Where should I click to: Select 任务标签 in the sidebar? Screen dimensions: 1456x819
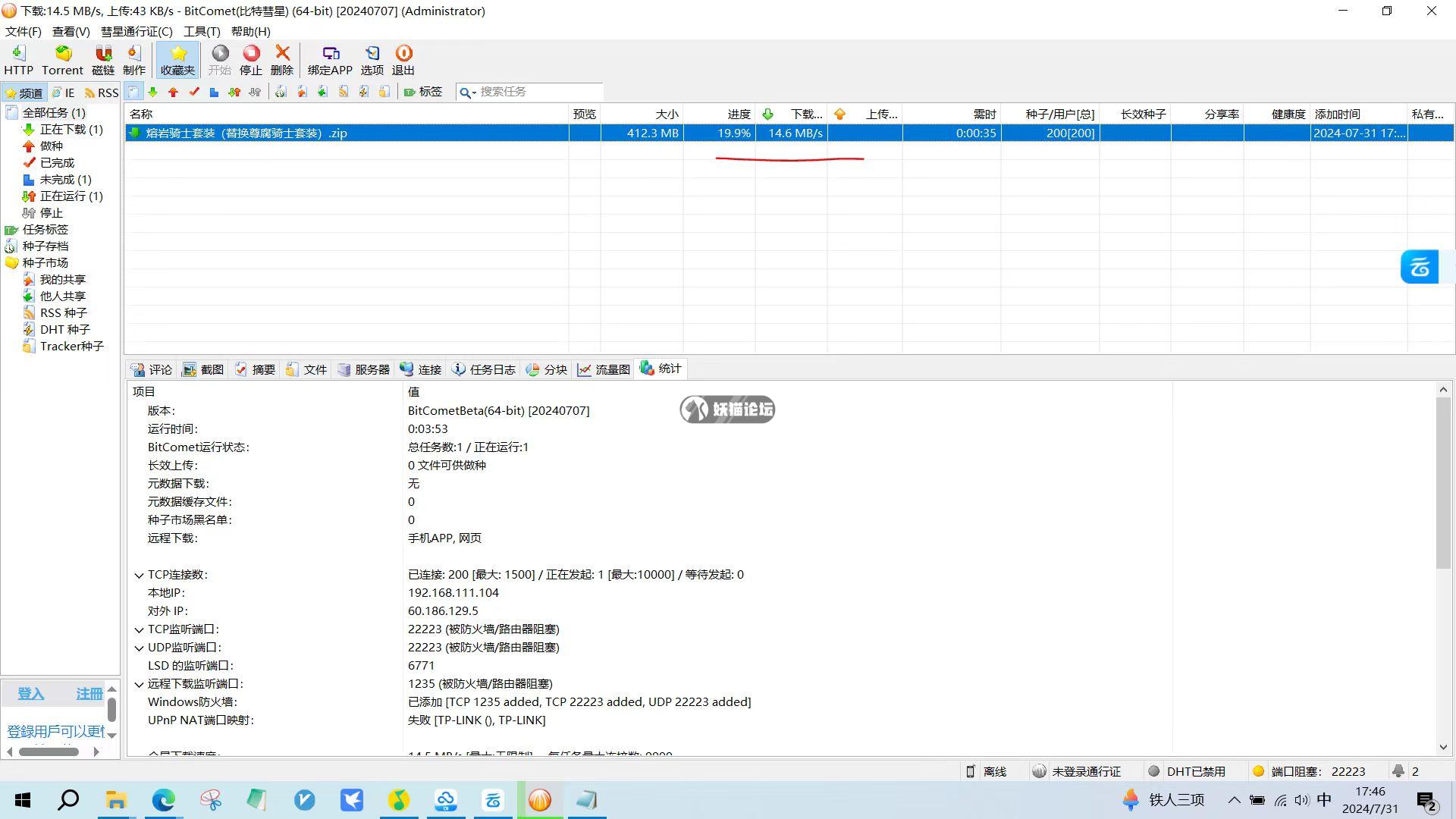point(45,229)
